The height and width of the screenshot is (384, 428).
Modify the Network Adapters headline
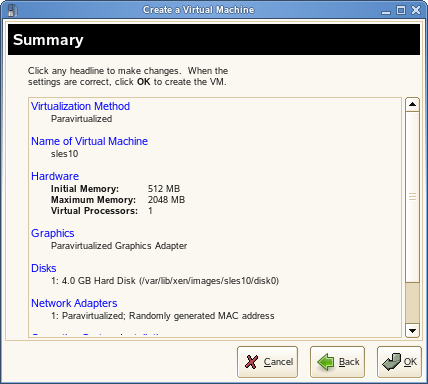74,303
